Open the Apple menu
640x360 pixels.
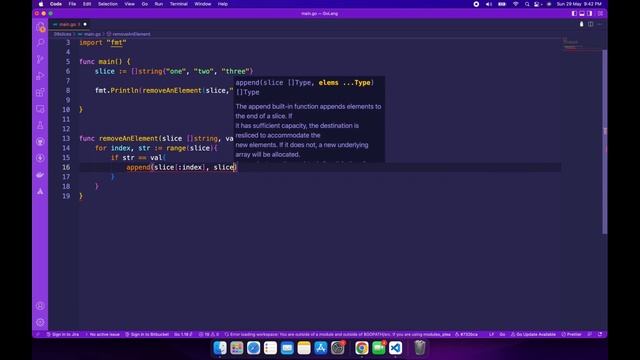click(41, 4)
